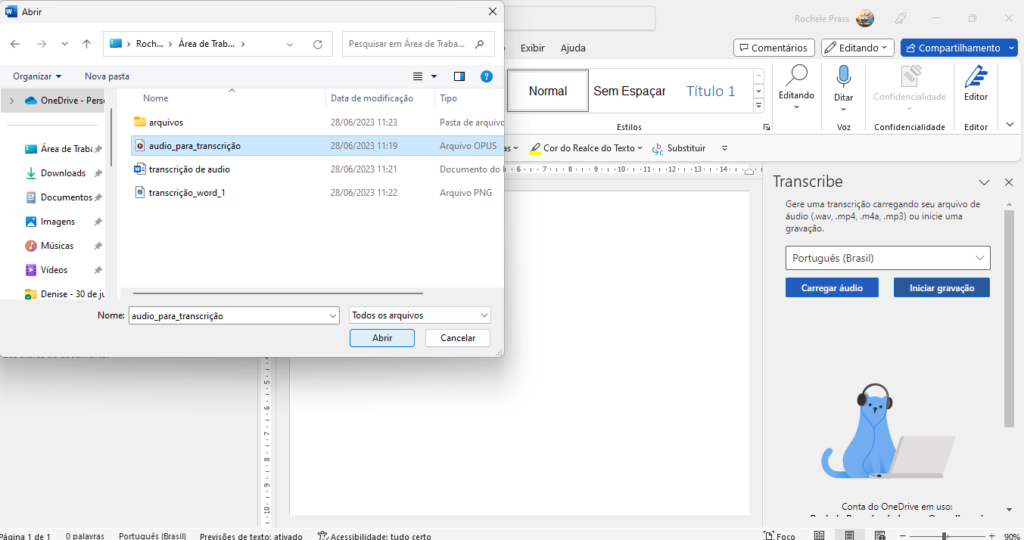Close the Transcribe pane
The image size is (1024, 540).
[x=1008, y=182]
